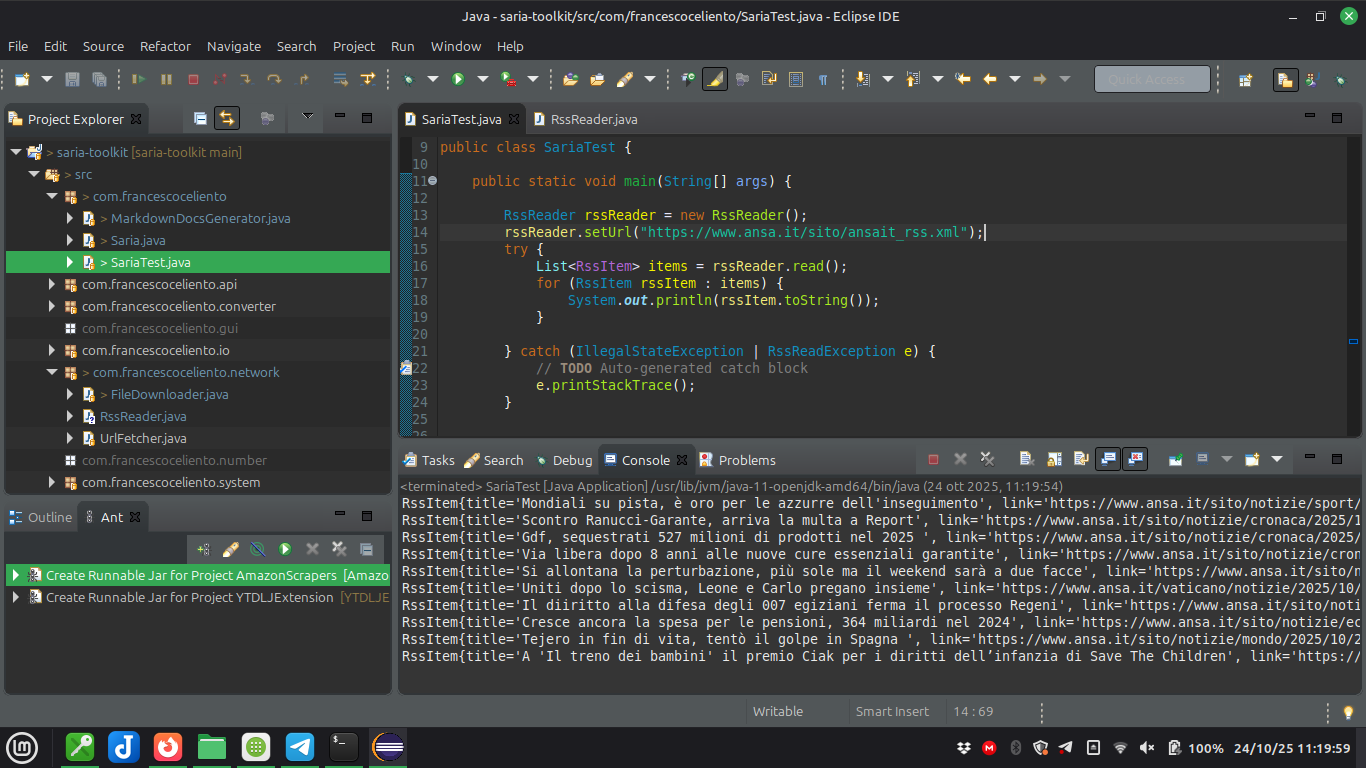The height and width of the screenshot is (768, 1366).
Task: Click the Open Perspective icon
Action: point(1245,79)
